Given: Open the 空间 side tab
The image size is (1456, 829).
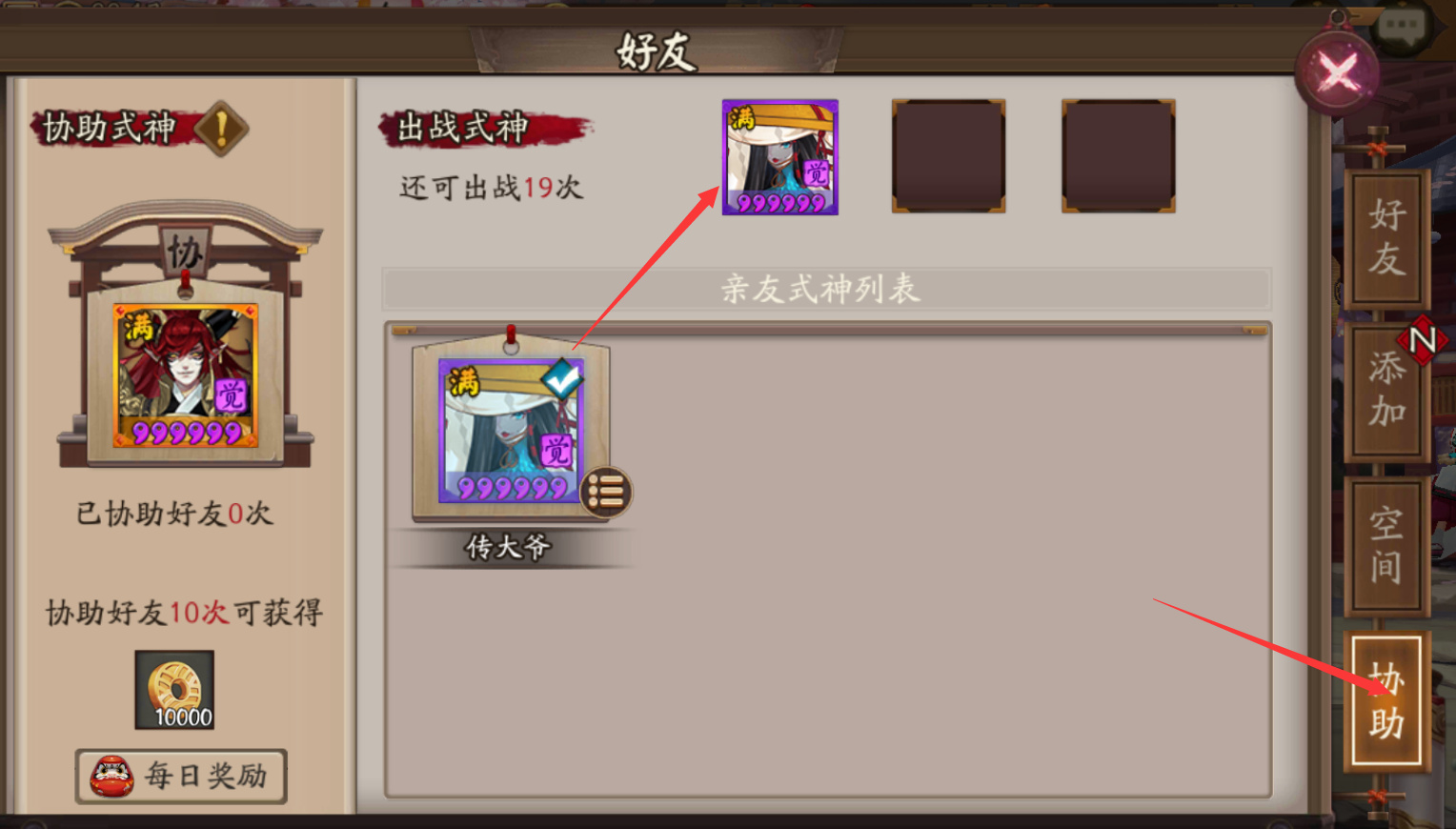Looking at the screenshot, I should click(x=1387, y=546).
